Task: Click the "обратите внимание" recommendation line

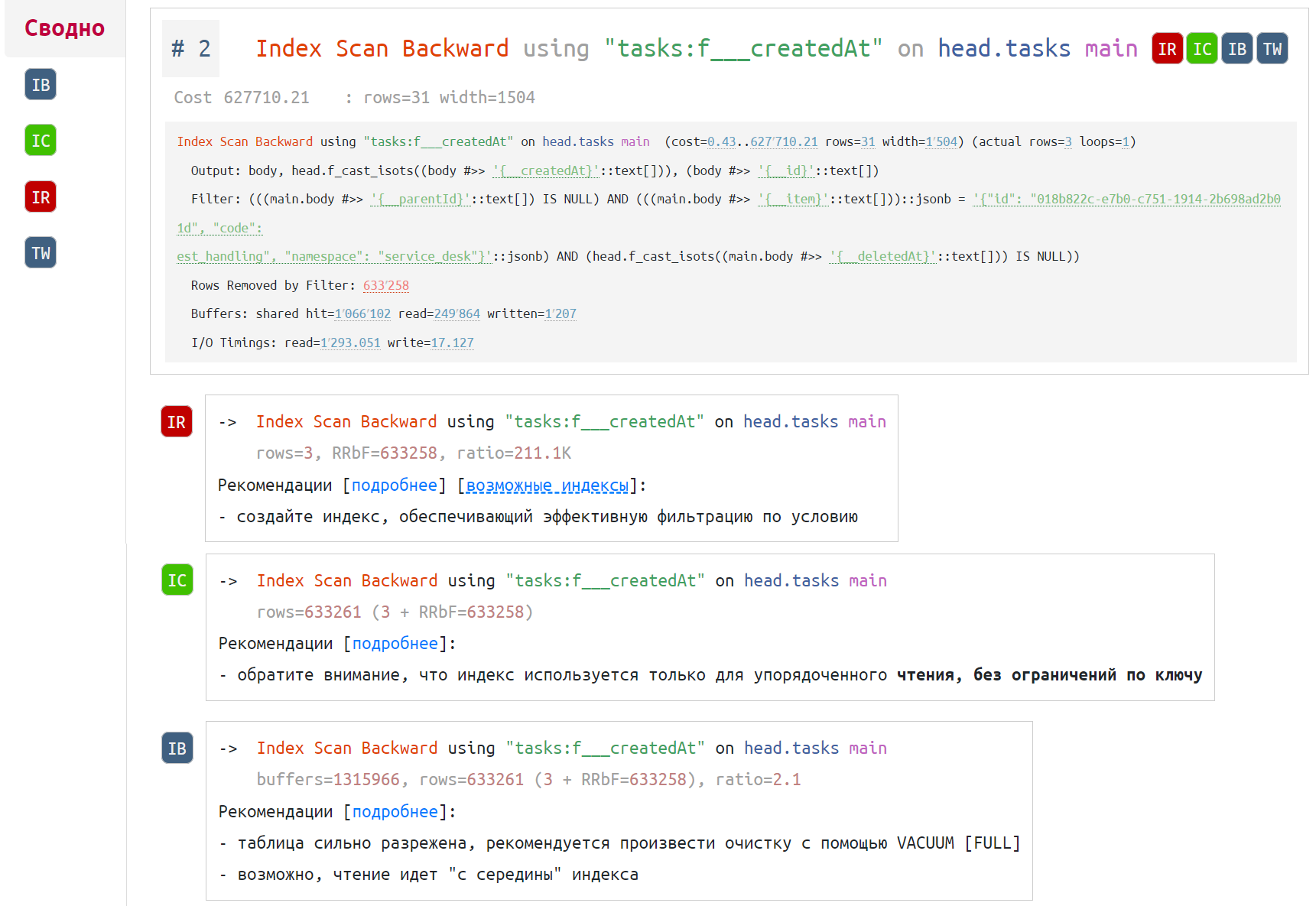Action: coord(710,675)
